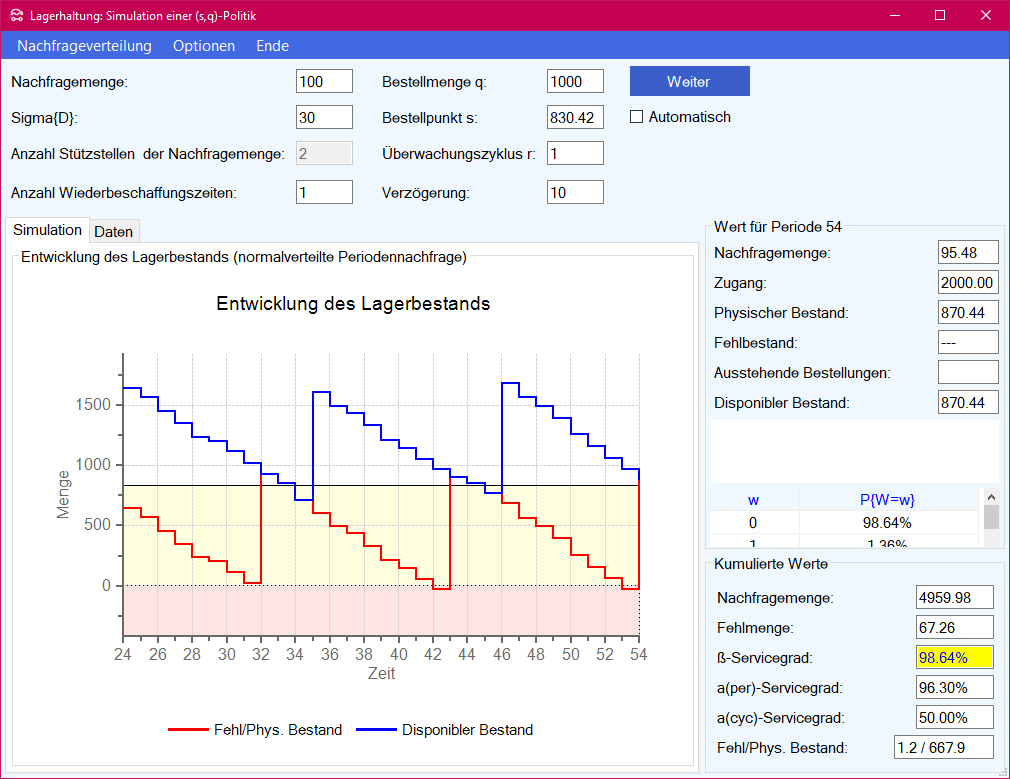This screenshot has height=779, width=1010.
Task: Click the Überwachungszyklus r field
Action: click(x=575, y=153)
